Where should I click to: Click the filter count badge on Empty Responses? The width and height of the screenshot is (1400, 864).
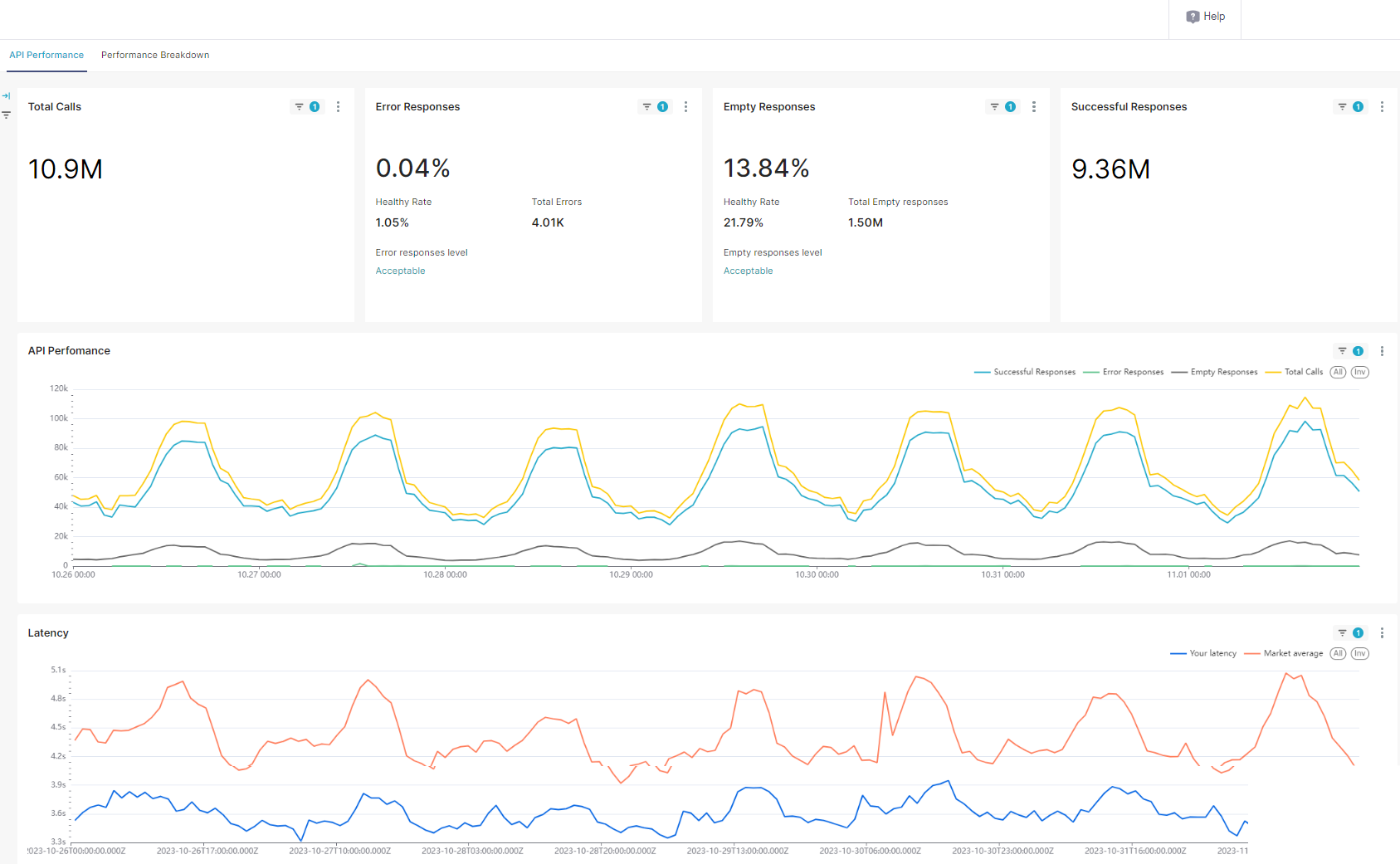point(1010,107)
